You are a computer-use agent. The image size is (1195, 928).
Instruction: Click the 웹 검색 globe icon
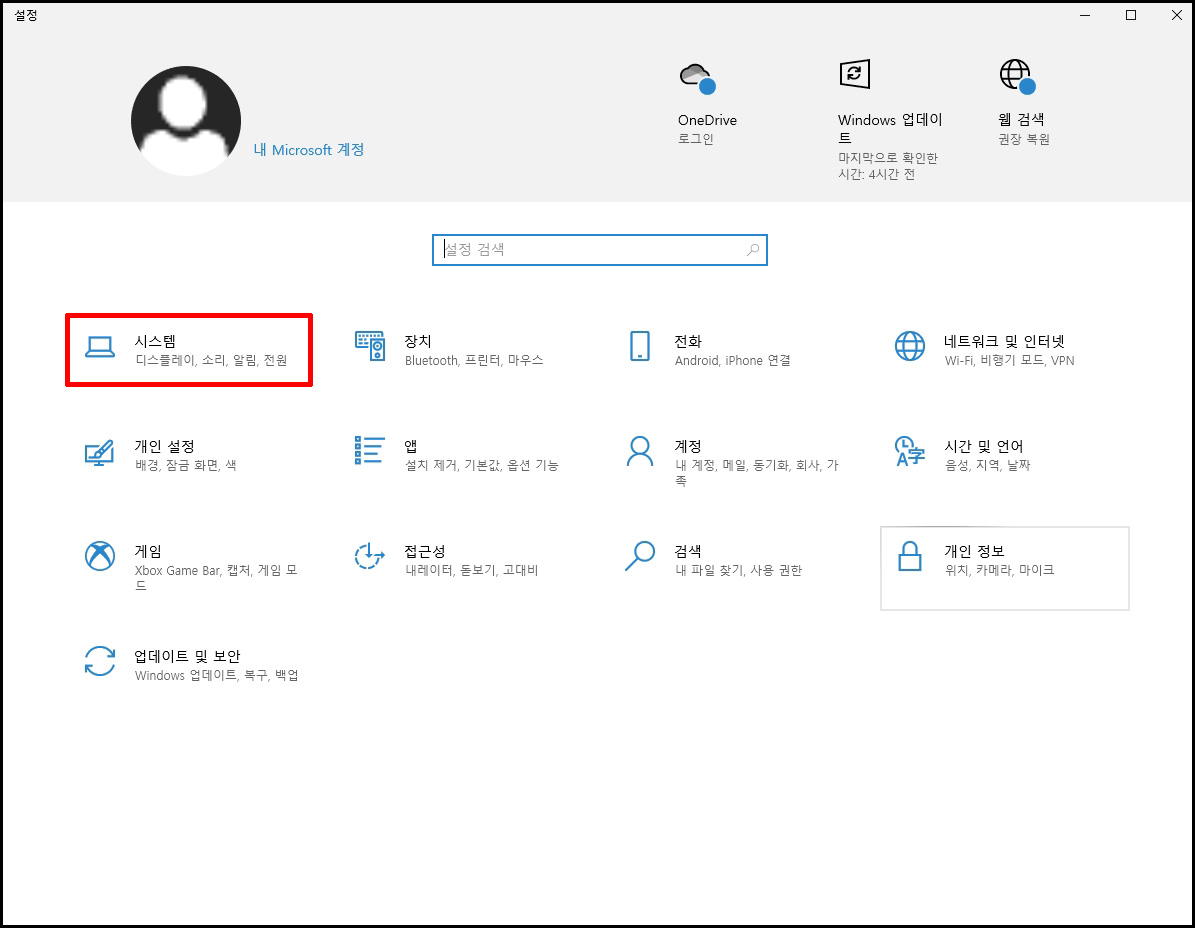click(1017, 76)
